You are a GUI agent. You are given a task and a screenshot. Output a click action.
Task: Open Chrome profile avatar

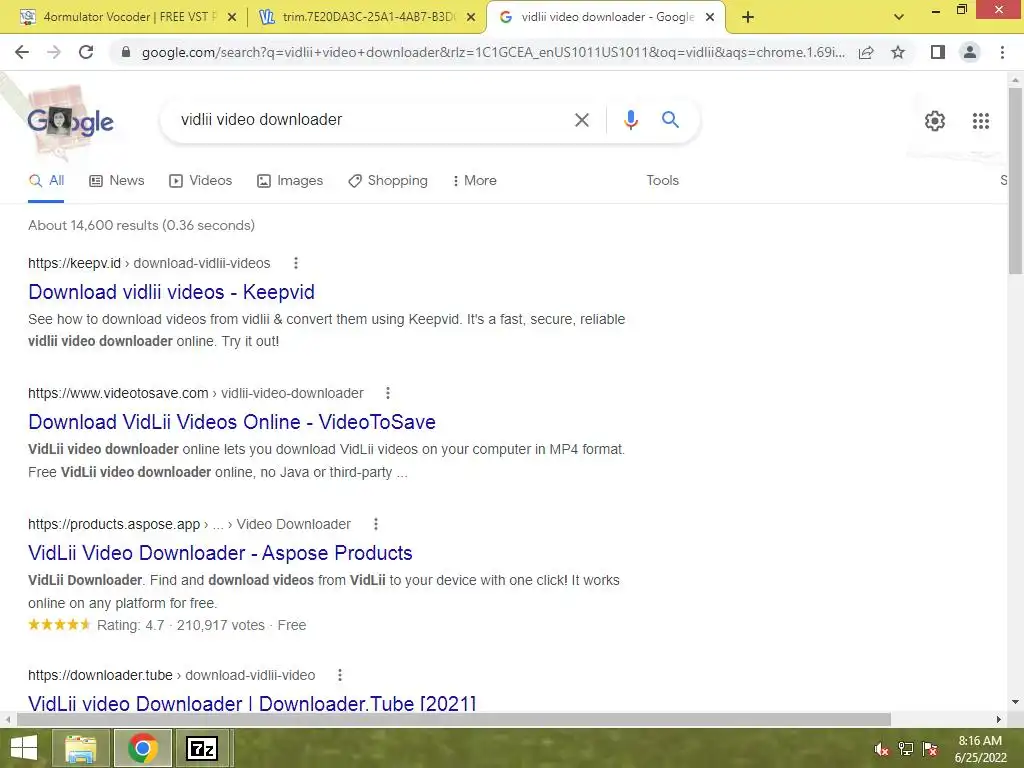pos(970,52)
